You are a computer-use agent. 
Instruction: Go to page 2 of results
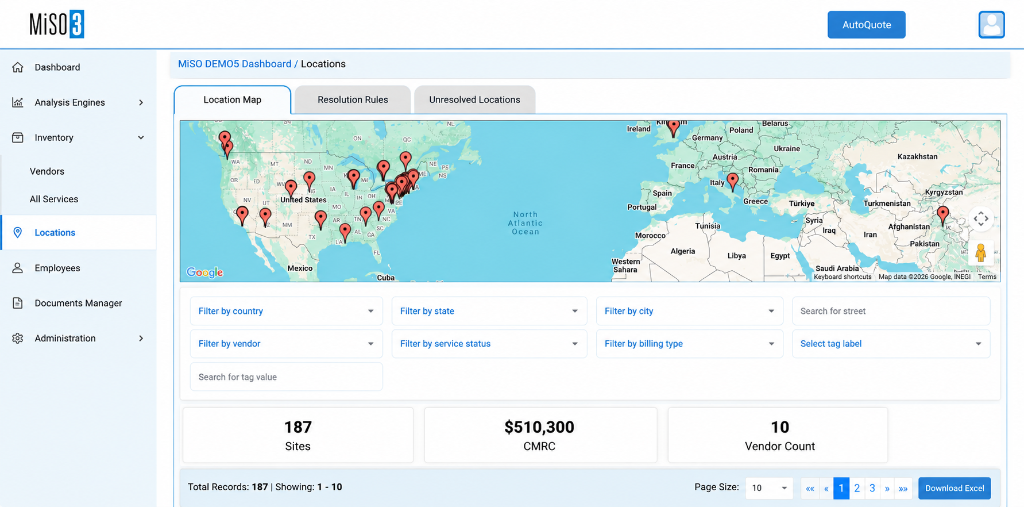point(857,488)
